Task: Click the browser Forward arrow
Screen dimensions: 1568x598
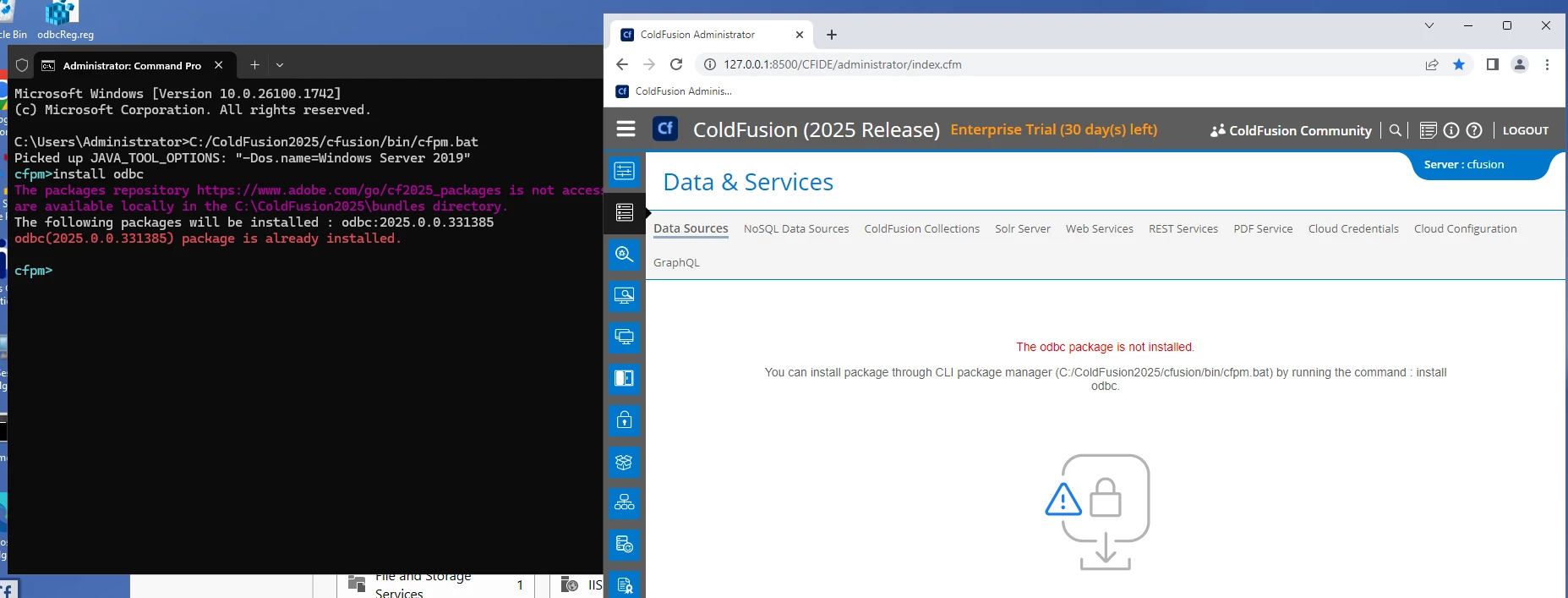Action: click(x=649, y=64)
